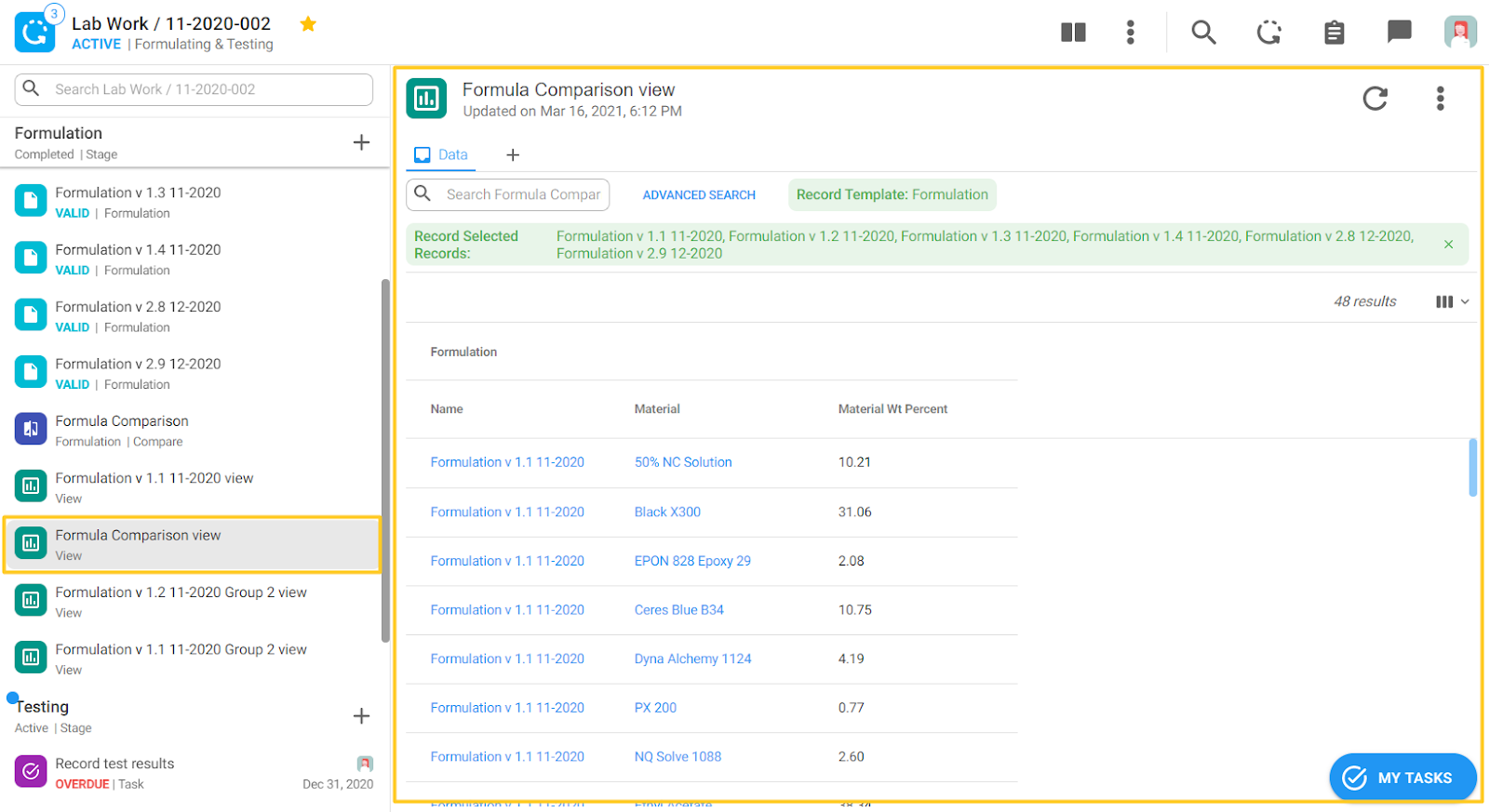Screen dimensions: 1489x812
Task: Click the 31.06 weight percent value
Action: click(x=854, y=512)
